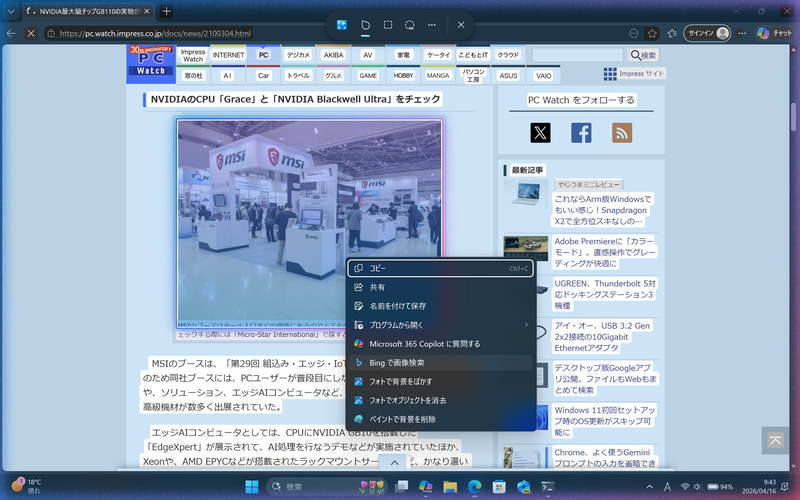Open article アイ・オー、USB 3.2 Gen 2x2接続

coord(602,337)
